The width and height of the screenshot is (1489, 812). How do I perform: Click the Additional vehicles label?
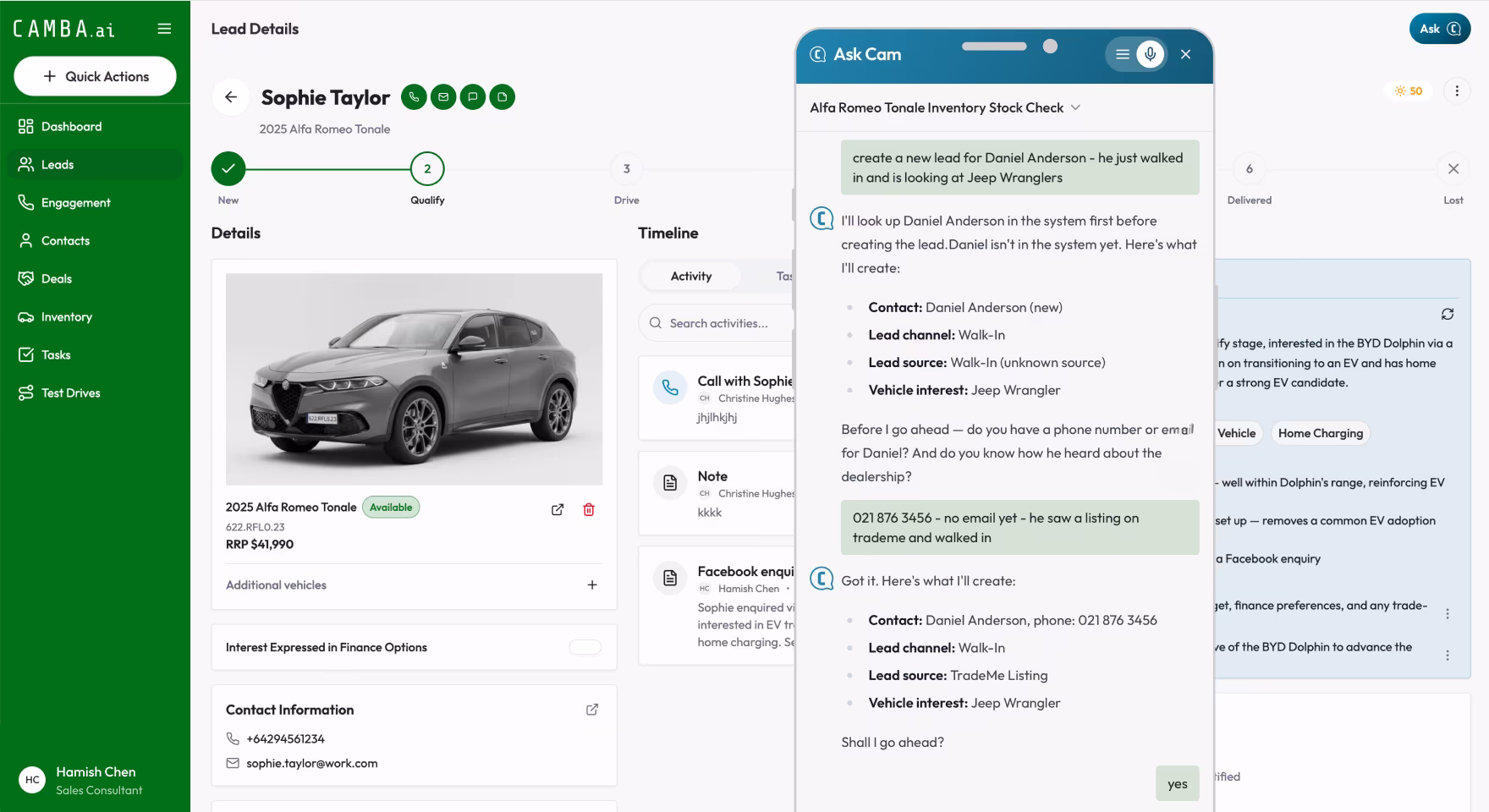point(276,584)
